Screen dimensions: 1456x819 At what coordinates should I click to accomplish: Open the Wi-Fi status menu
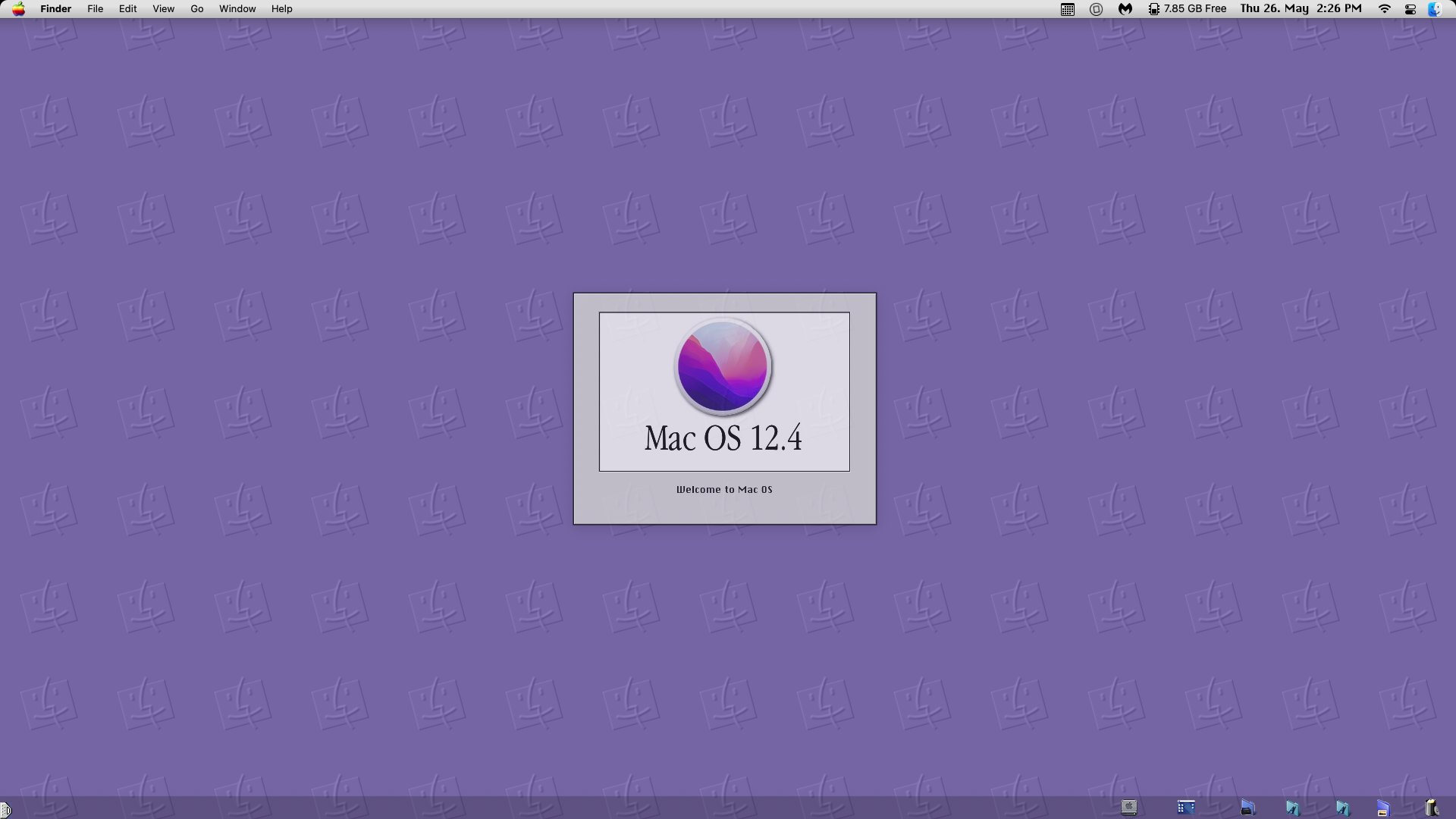click(1384, 9)
